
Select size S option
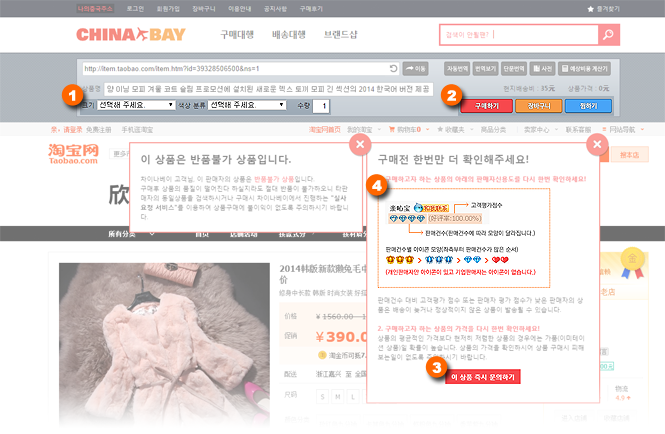322,397
